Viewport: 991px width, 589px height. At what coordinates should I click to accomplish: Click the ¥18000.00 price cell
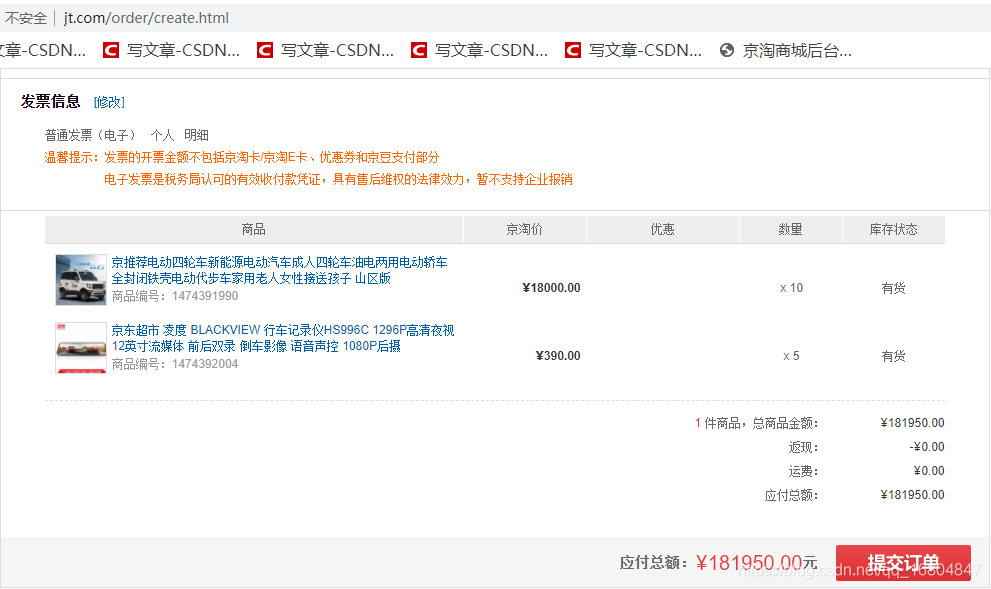coord(551,288)
